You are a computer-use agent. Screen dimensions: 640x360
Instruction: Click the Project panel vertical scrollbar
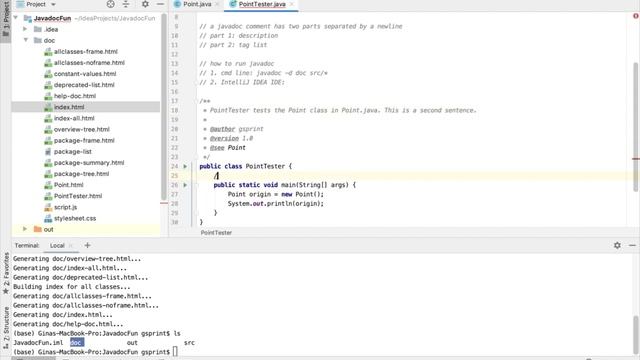tap(164, 106)
